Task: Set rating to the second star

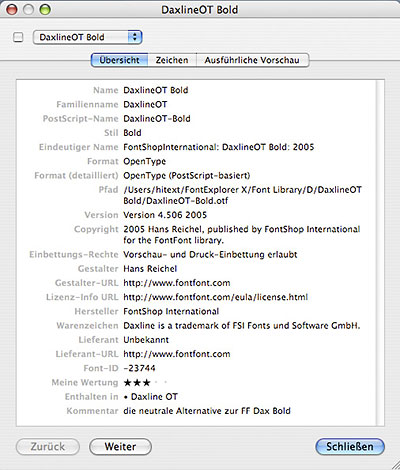Action: (x=137, y=383)
